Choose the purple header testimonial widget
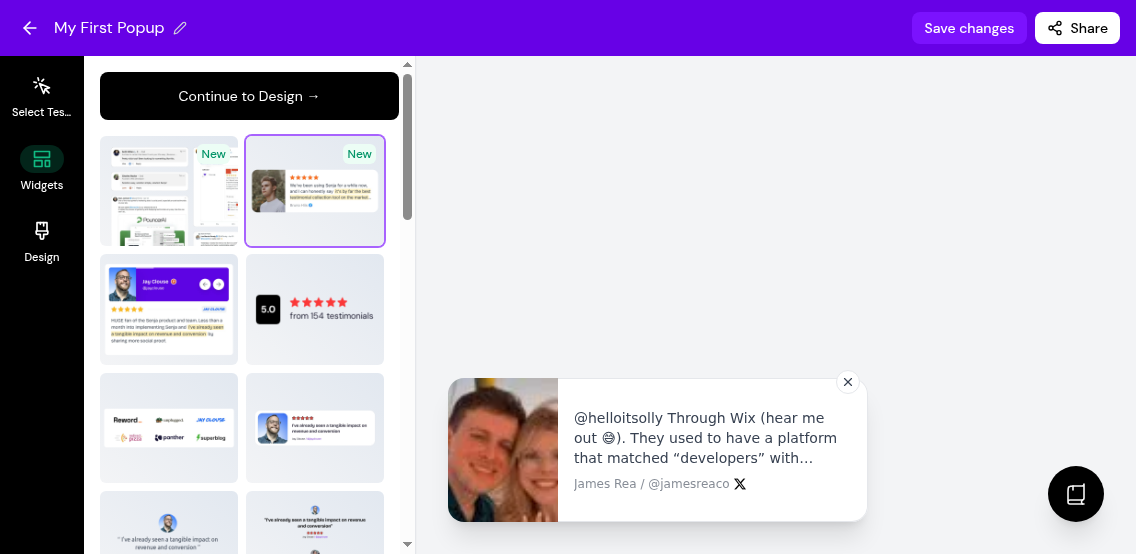The image size is (1136, 554). click(x=169, y=309)
